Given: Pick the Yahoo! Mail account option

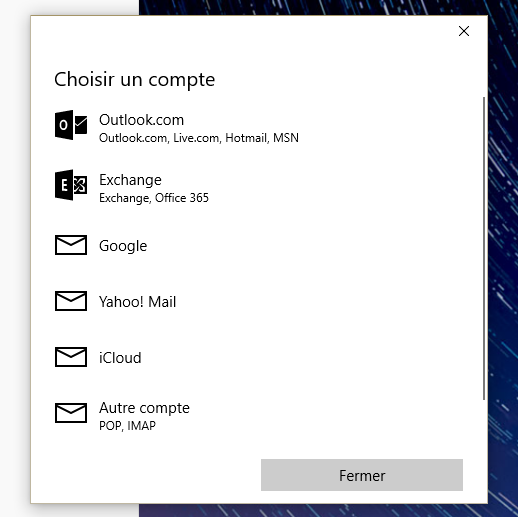Looking at the screenshot, I should pyautogui.click(x=137, y=302).
